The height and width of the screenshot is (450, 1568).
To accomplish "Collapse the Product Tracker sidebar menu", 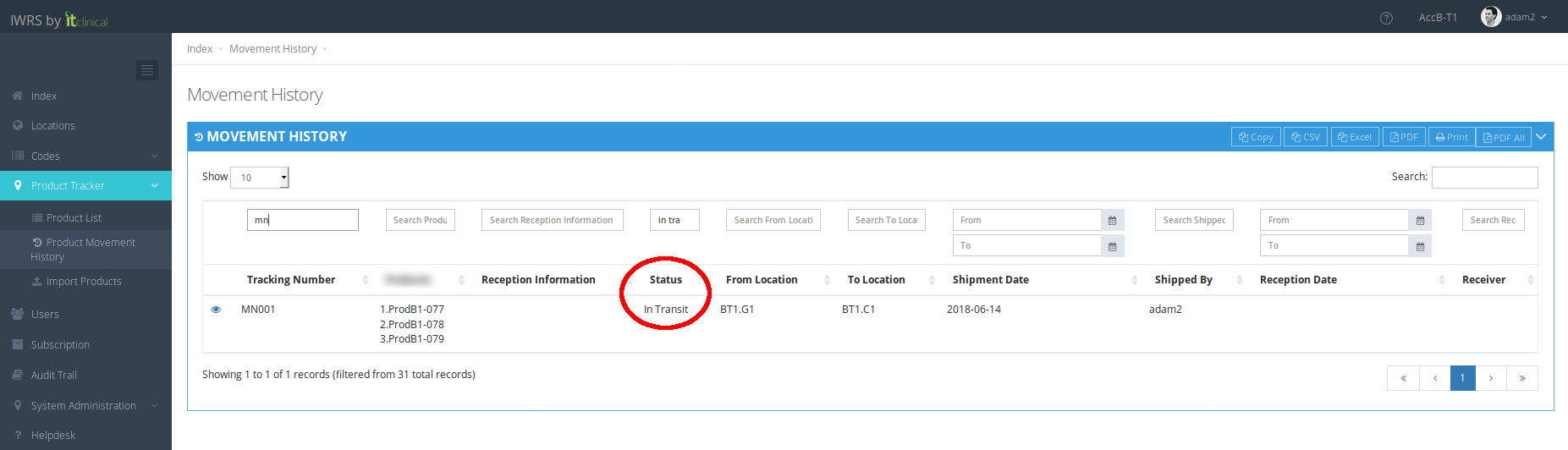I will tap(85, 185).
